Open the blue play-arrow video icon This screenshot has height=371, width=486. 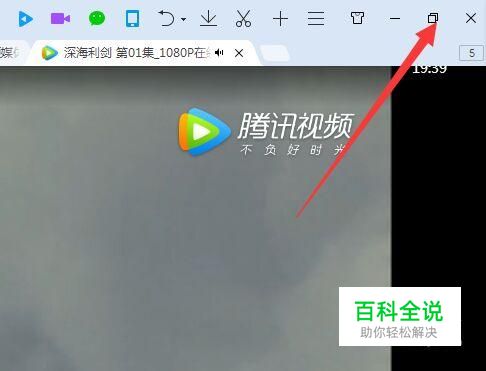click(25, 19)
